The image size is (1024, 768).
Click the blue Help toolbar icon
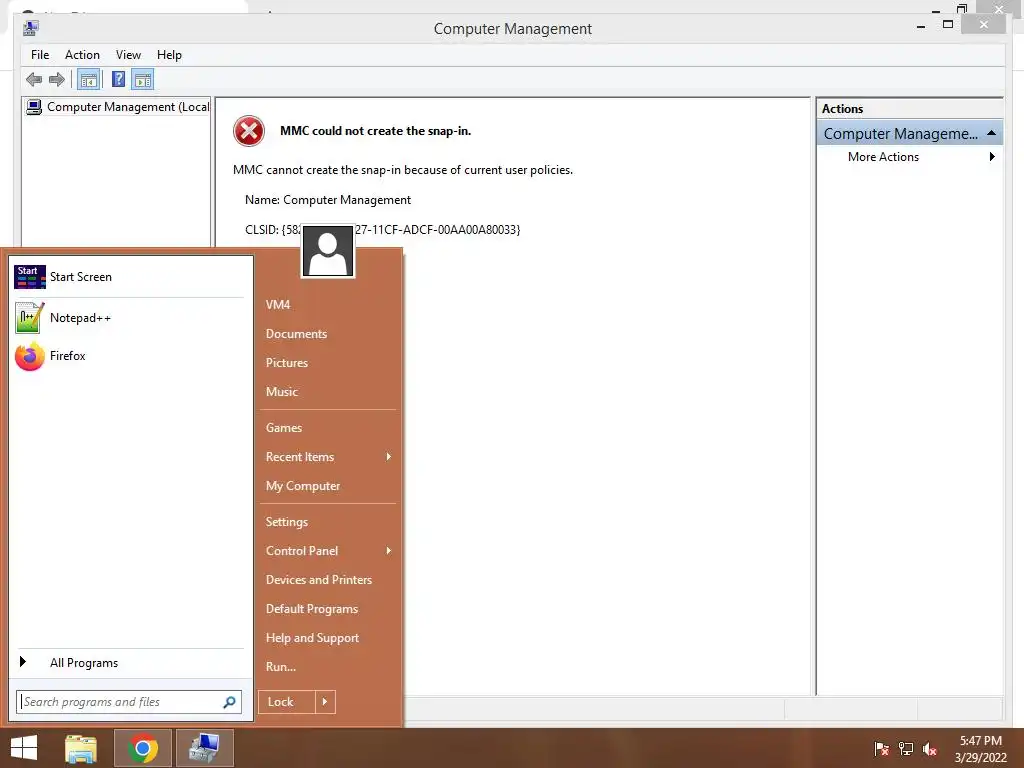pyautogui.click(x=118, y=80)
